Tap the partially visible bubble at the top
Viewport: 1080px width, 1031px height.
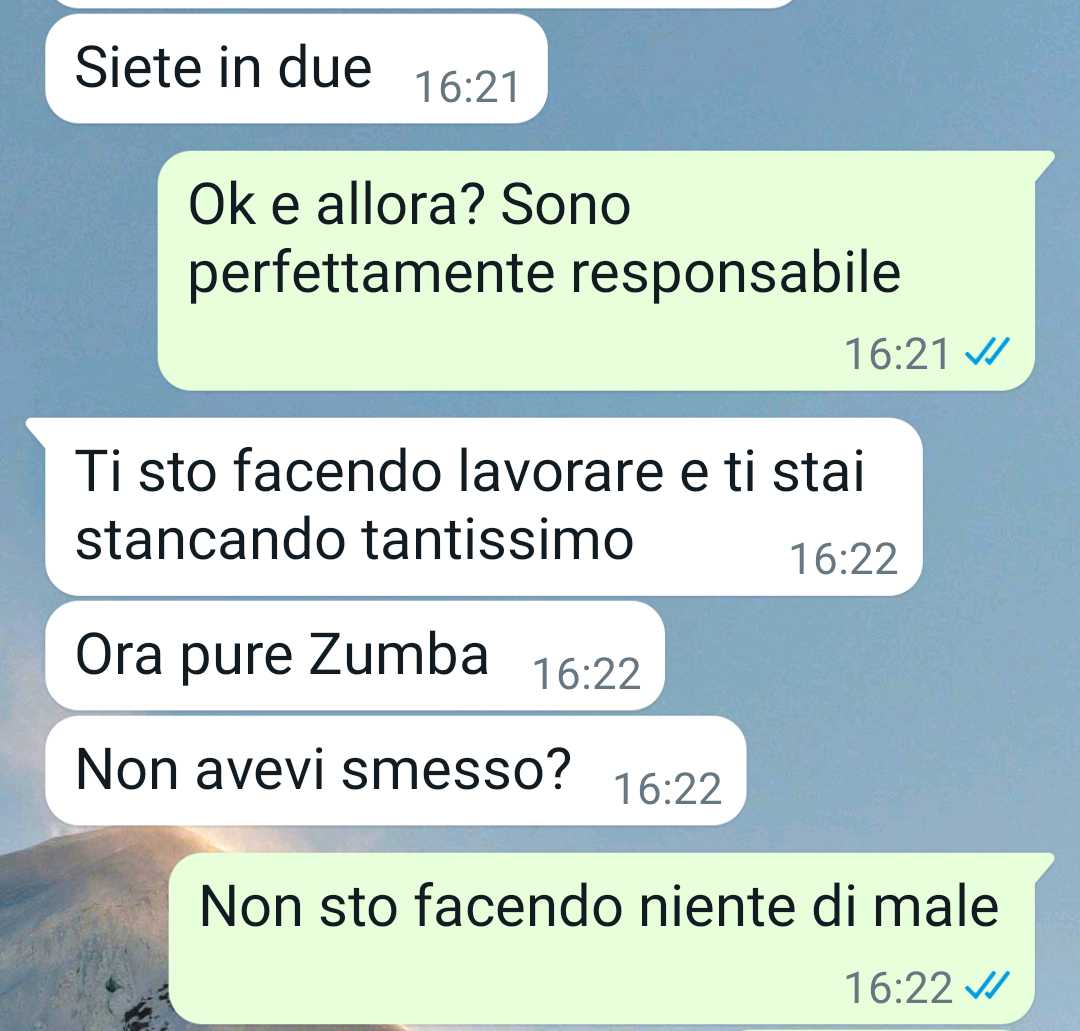point(422,3)
